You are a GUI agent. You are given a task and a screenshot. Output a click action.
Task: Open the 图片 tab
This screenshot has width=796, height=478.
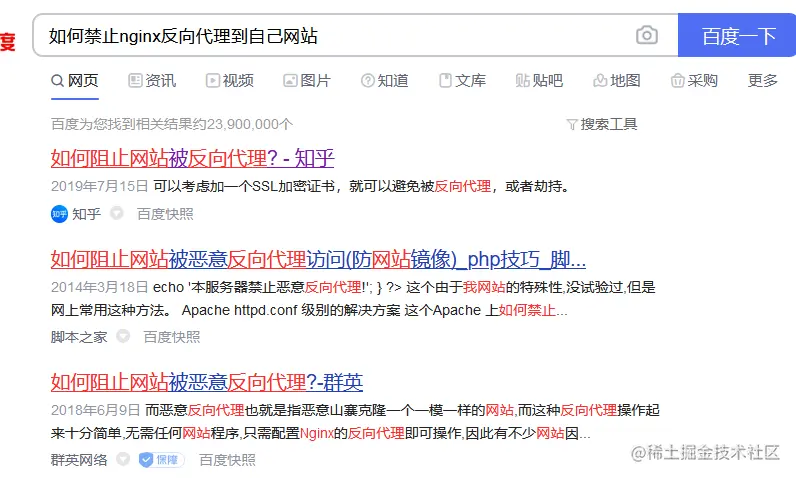click(x=307, y=80)
